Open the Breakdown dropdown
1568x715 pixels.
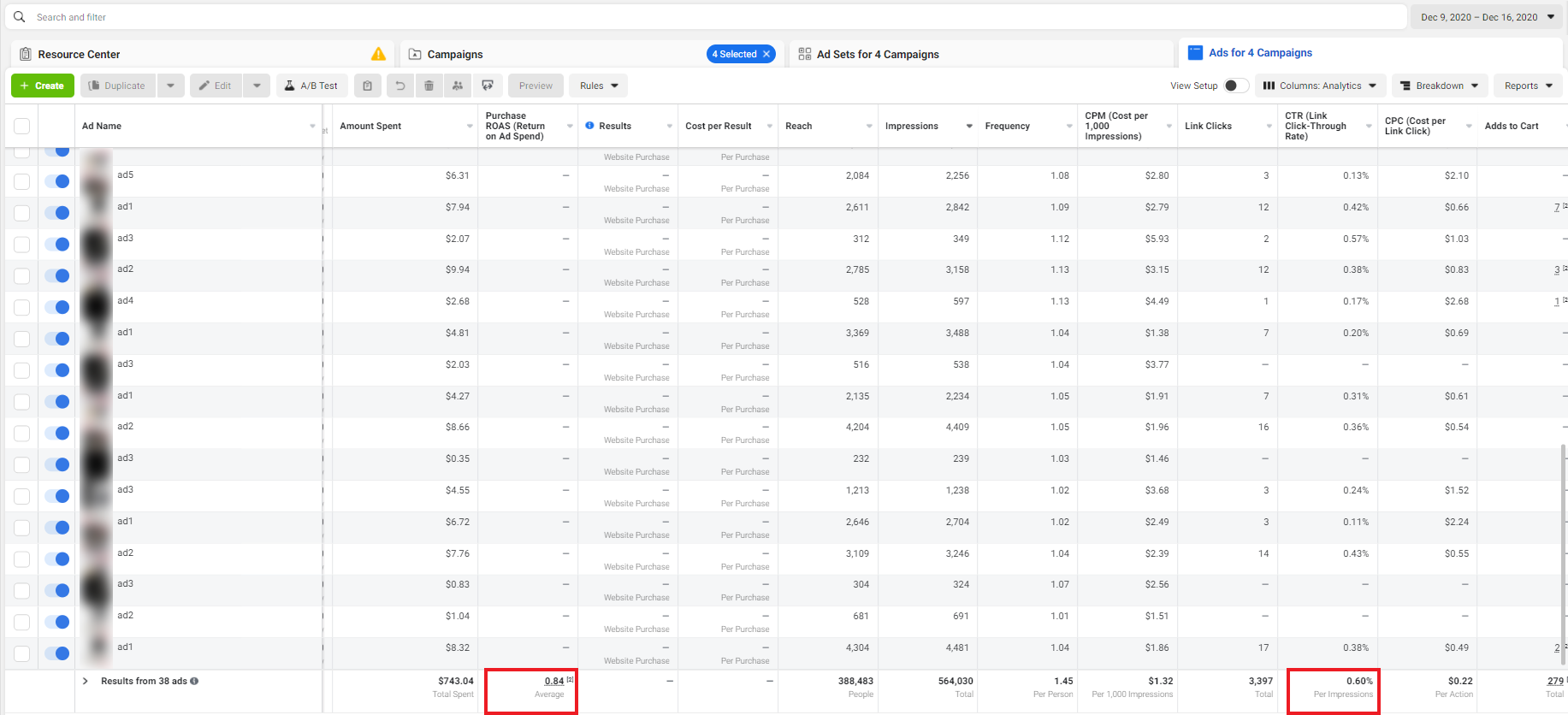pos(1439,86)
